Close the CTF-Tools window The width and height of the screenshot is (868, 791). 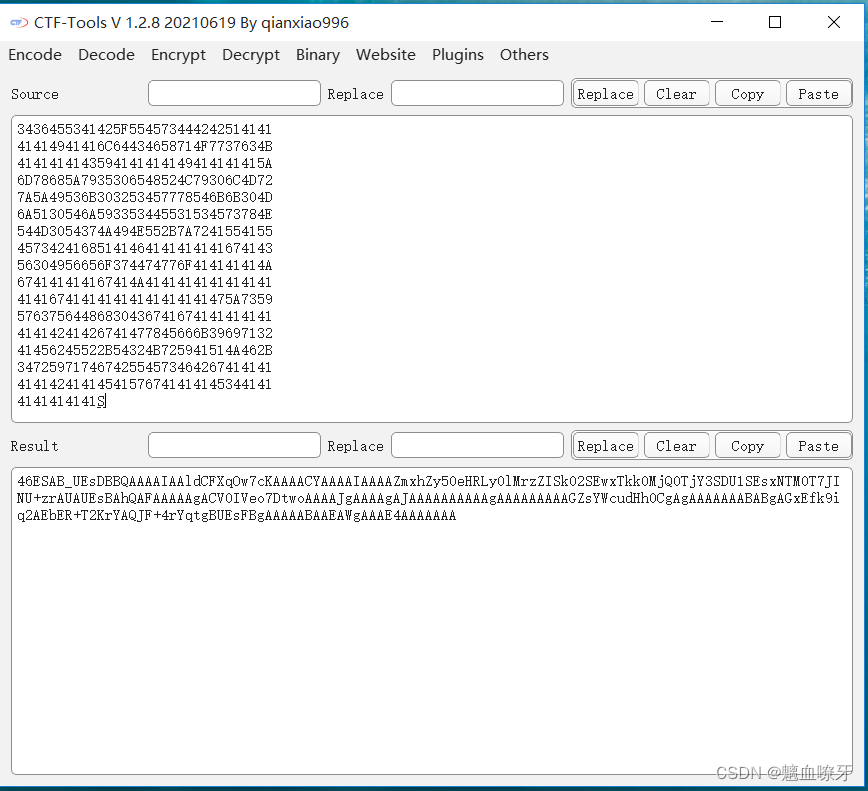click(834, 22)
